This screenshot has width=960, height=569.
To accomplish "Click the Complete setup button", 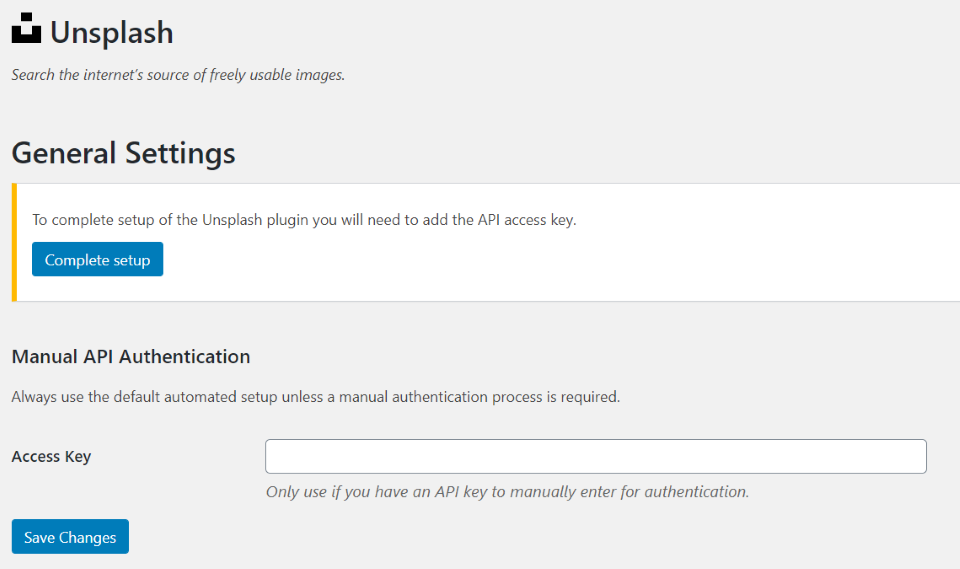I will [x=97, y=260].
